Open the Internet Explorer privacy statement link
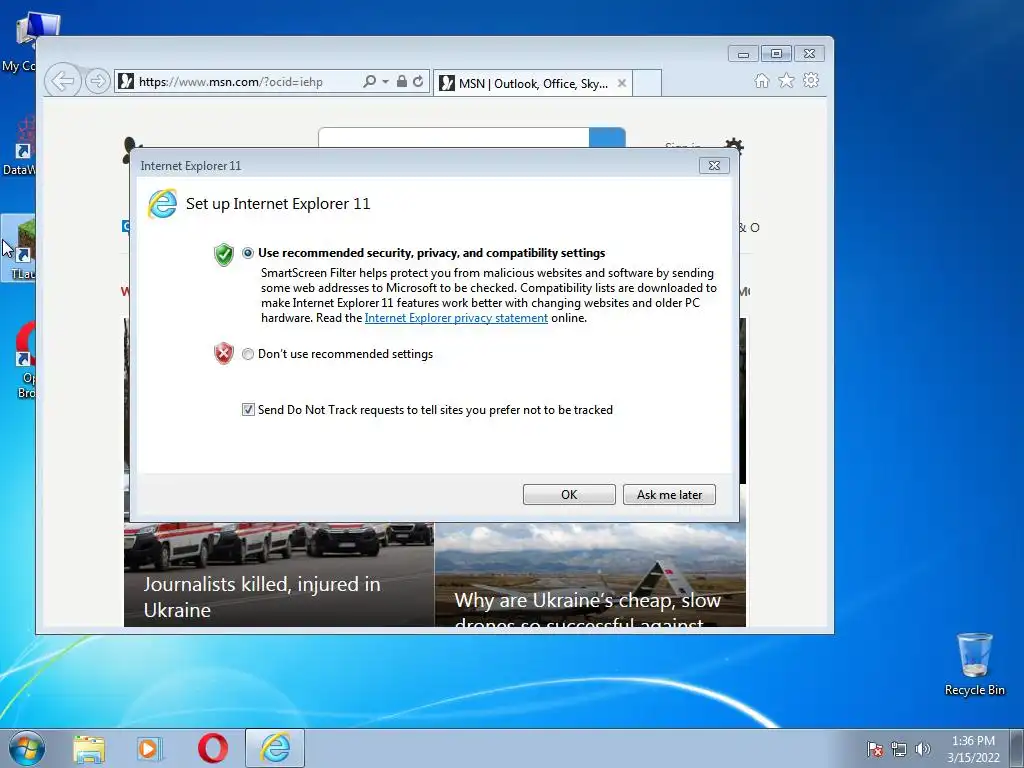This screenshot has width=1024, height=768. 456,318
